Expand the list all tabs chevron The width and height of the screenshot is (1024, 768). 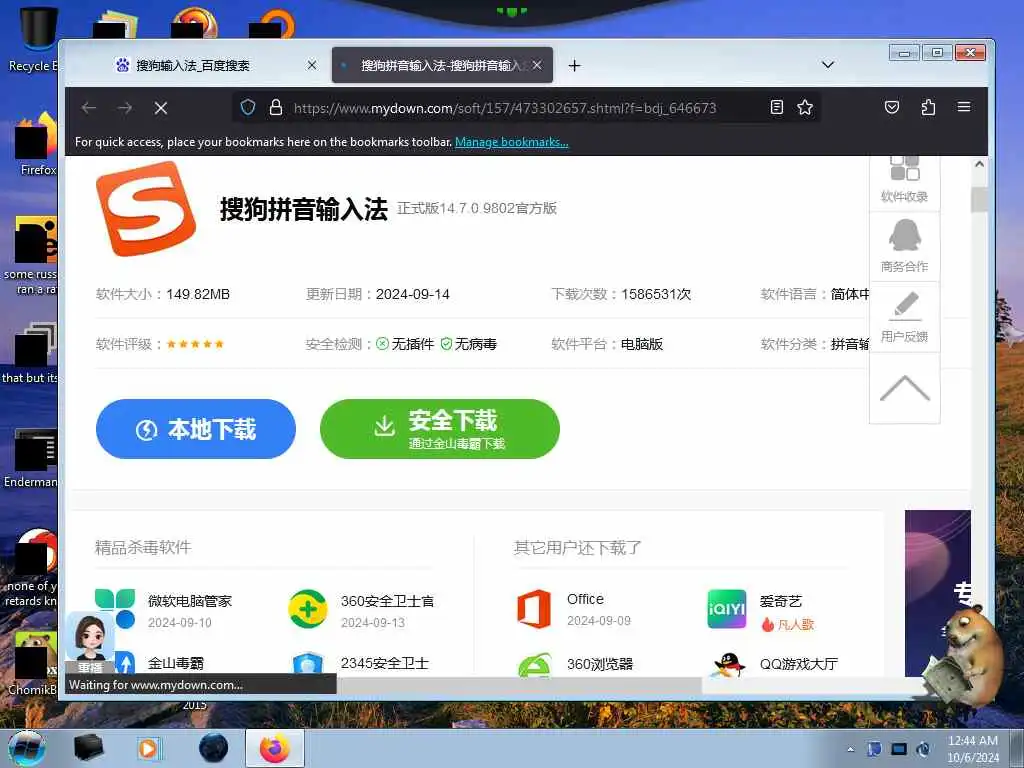pos(827,65)
